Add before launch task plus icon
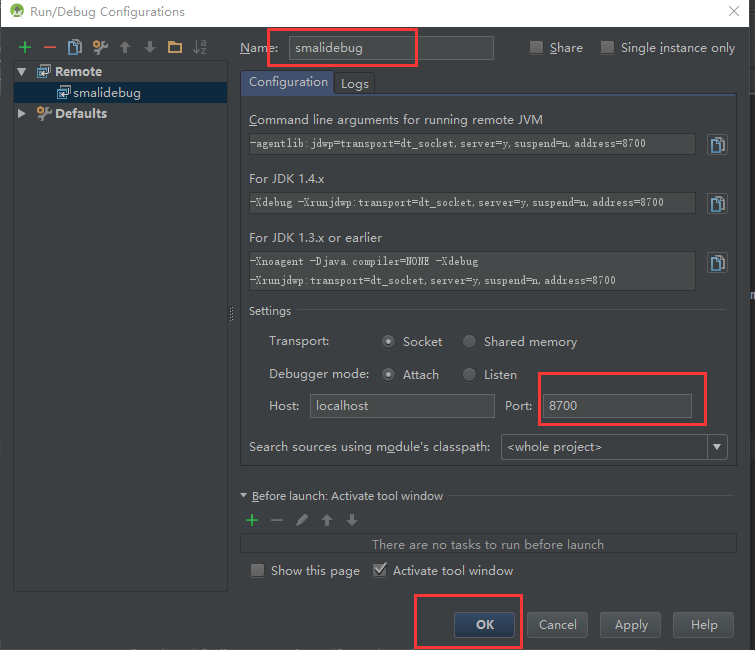 [252, 520]
